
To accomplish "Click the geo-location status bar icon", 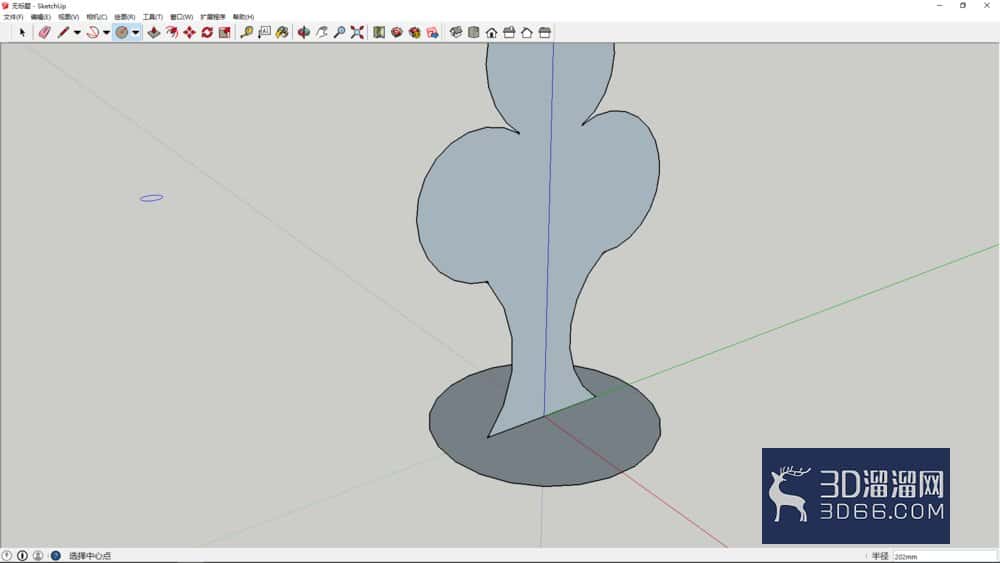I will coord(7,555).
